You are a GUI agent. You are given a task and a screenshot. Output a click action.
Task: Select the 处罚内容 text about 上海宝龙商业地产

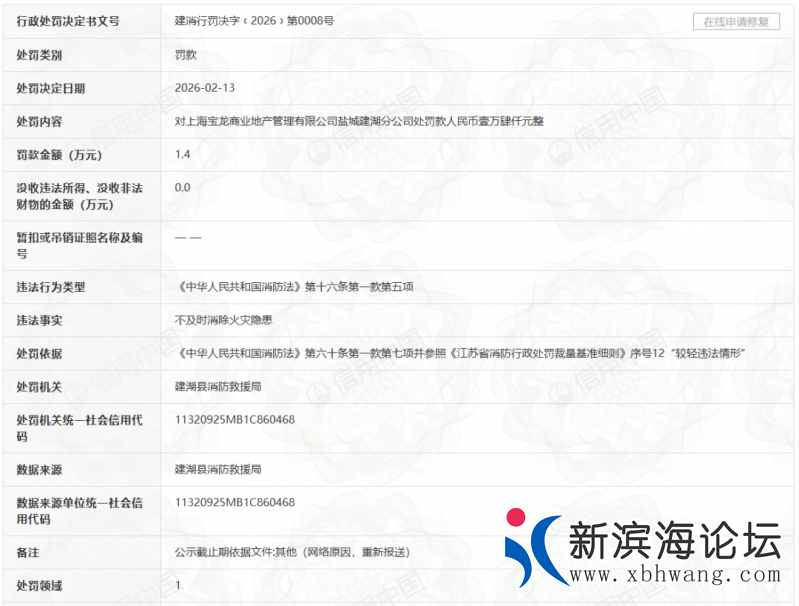359,121
